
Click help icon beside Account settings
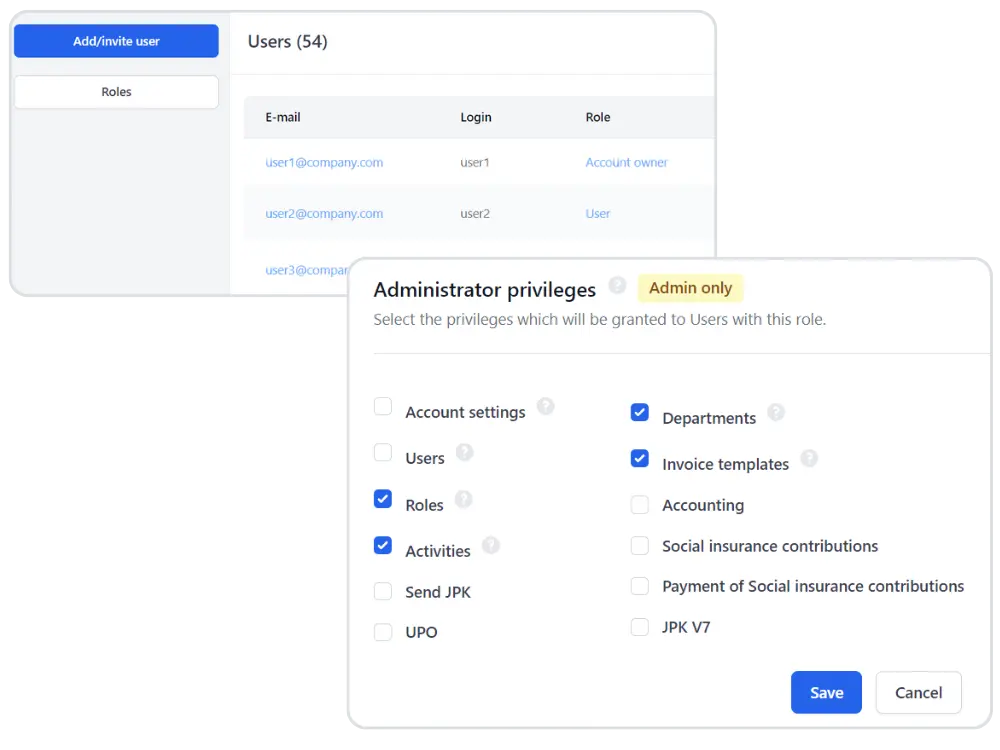tap(545, 406)
